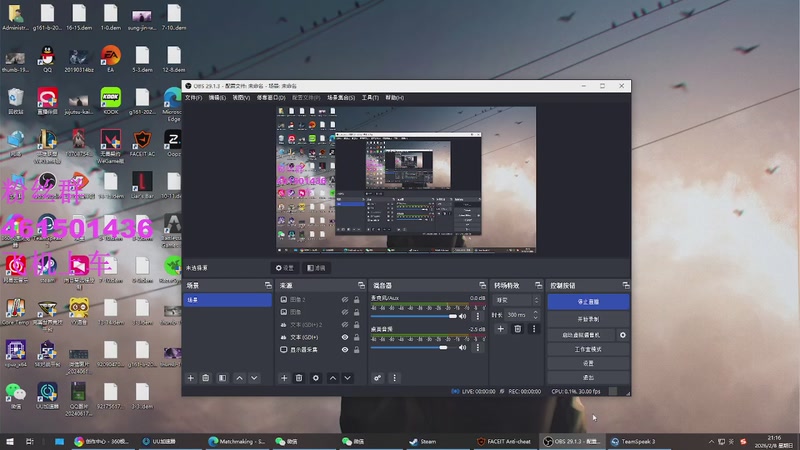Hide the 显示器采集 source via its eye icon
Viewport: 800px width, 450px height.
point(345,350)
